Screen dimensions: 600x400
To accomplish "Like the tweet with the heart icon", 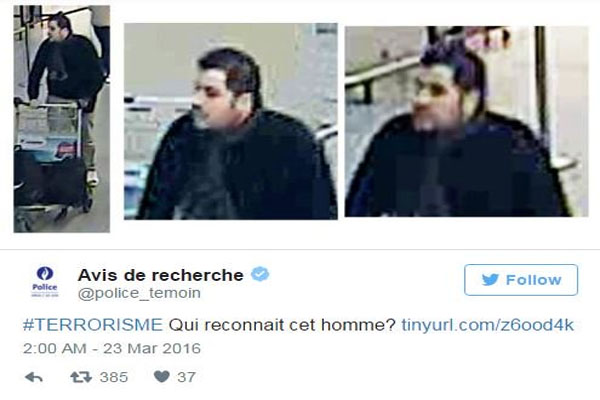I will coord(161,377).
